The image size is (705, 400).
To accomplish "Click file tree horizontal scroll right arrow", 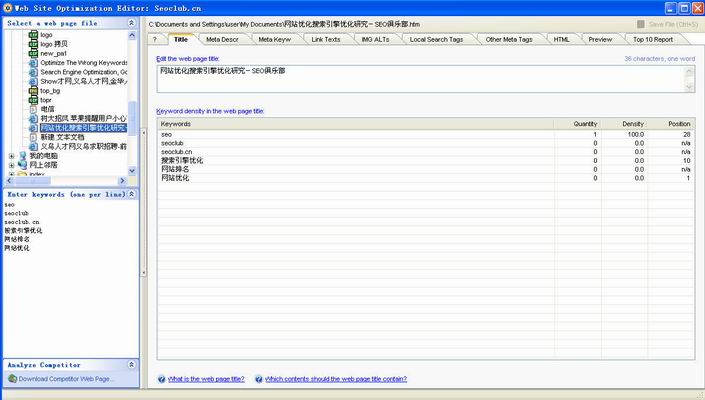I will [122, 181].
